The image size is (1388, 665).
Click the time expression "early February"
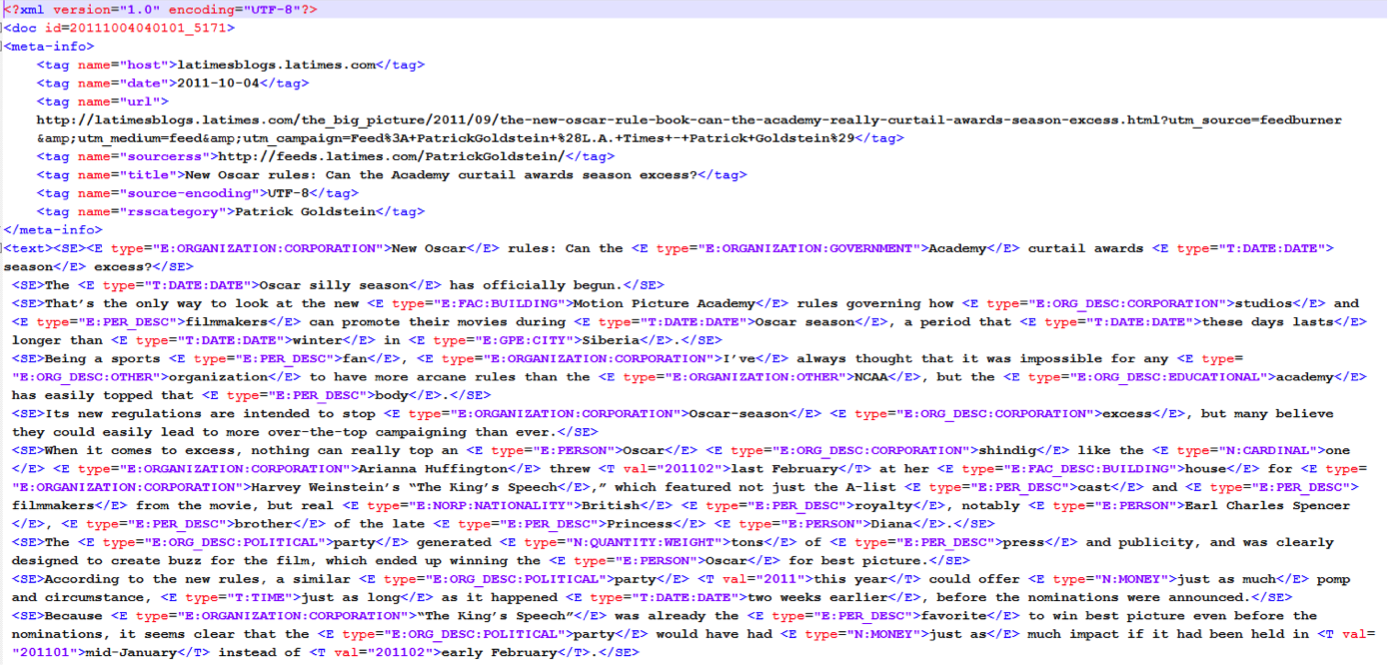[x=499, y=653]
